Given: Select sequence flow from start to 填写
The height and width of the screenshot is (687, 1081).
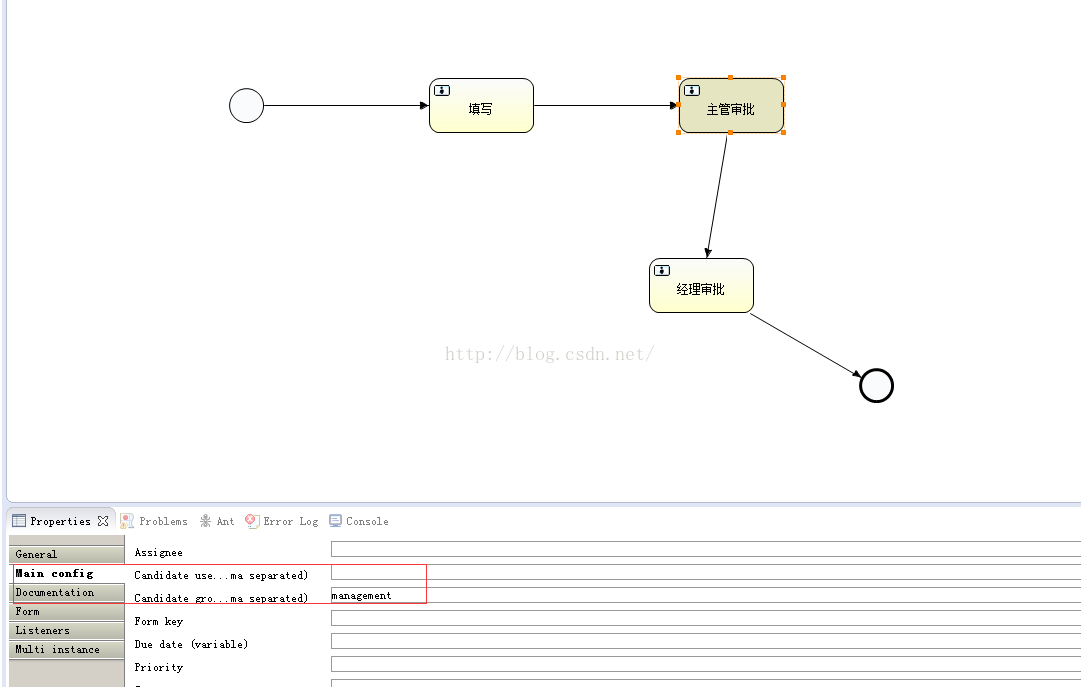Looking at the screenshot, I should (x=346, y=106).
